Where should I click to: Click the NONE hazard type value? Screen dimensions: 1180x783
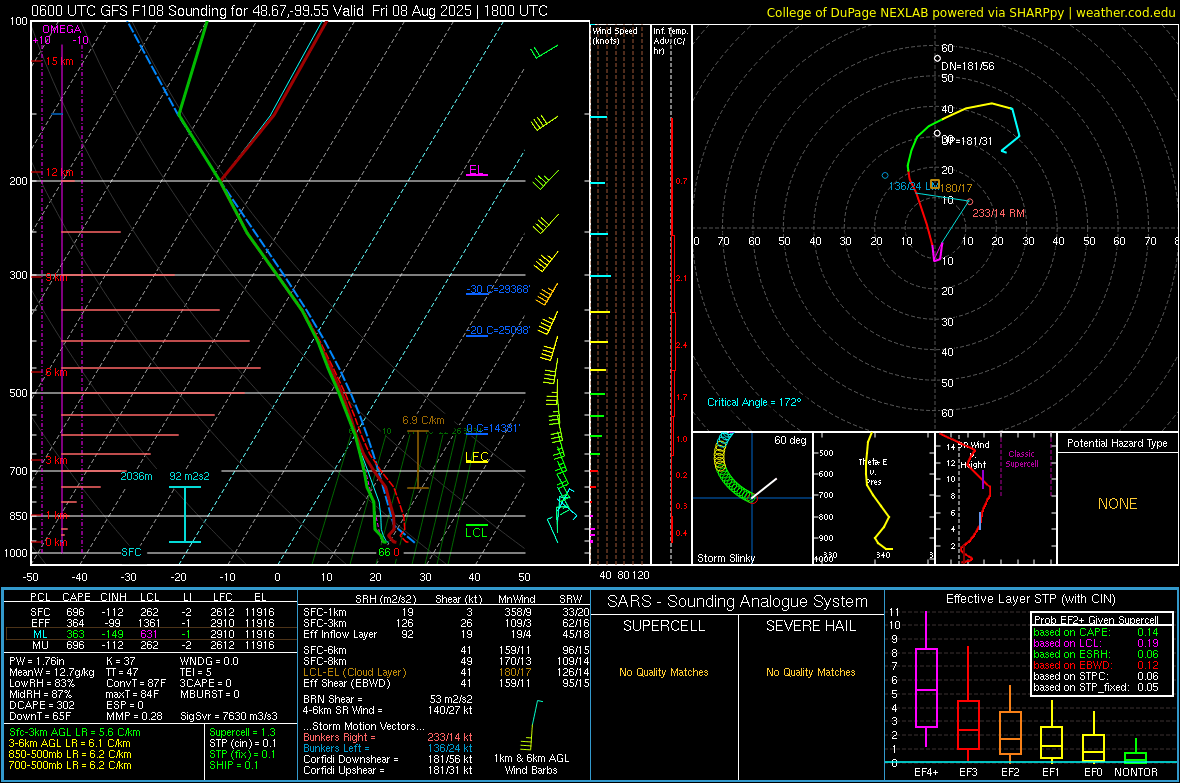[1118, 504]
